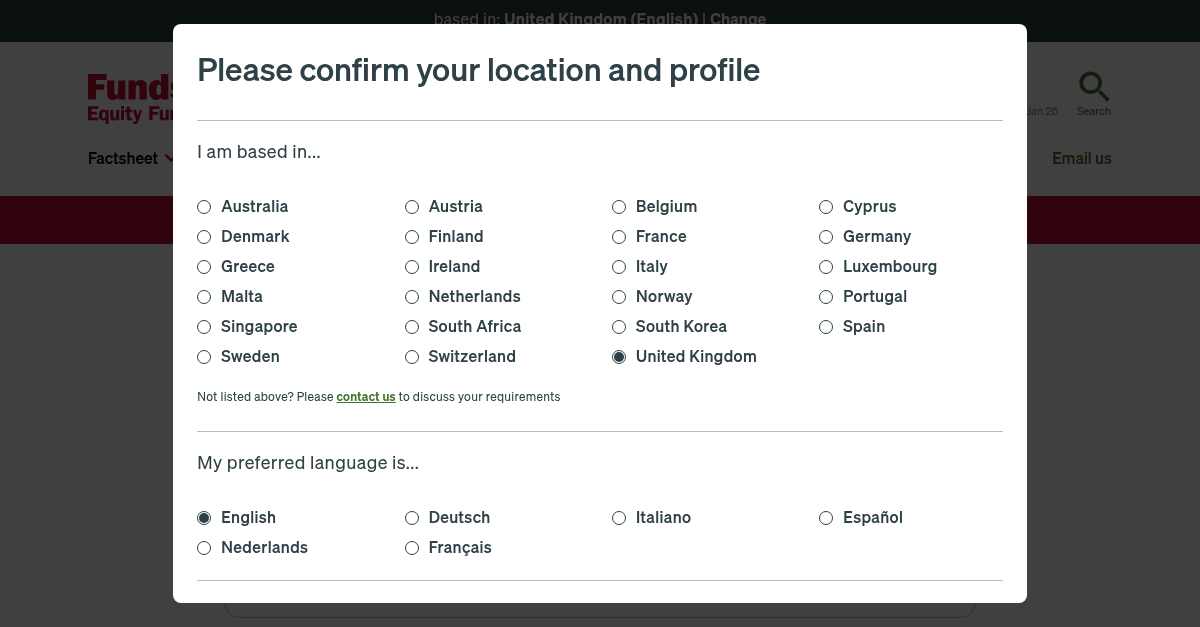Select Español language option

[x=826, y=518]
